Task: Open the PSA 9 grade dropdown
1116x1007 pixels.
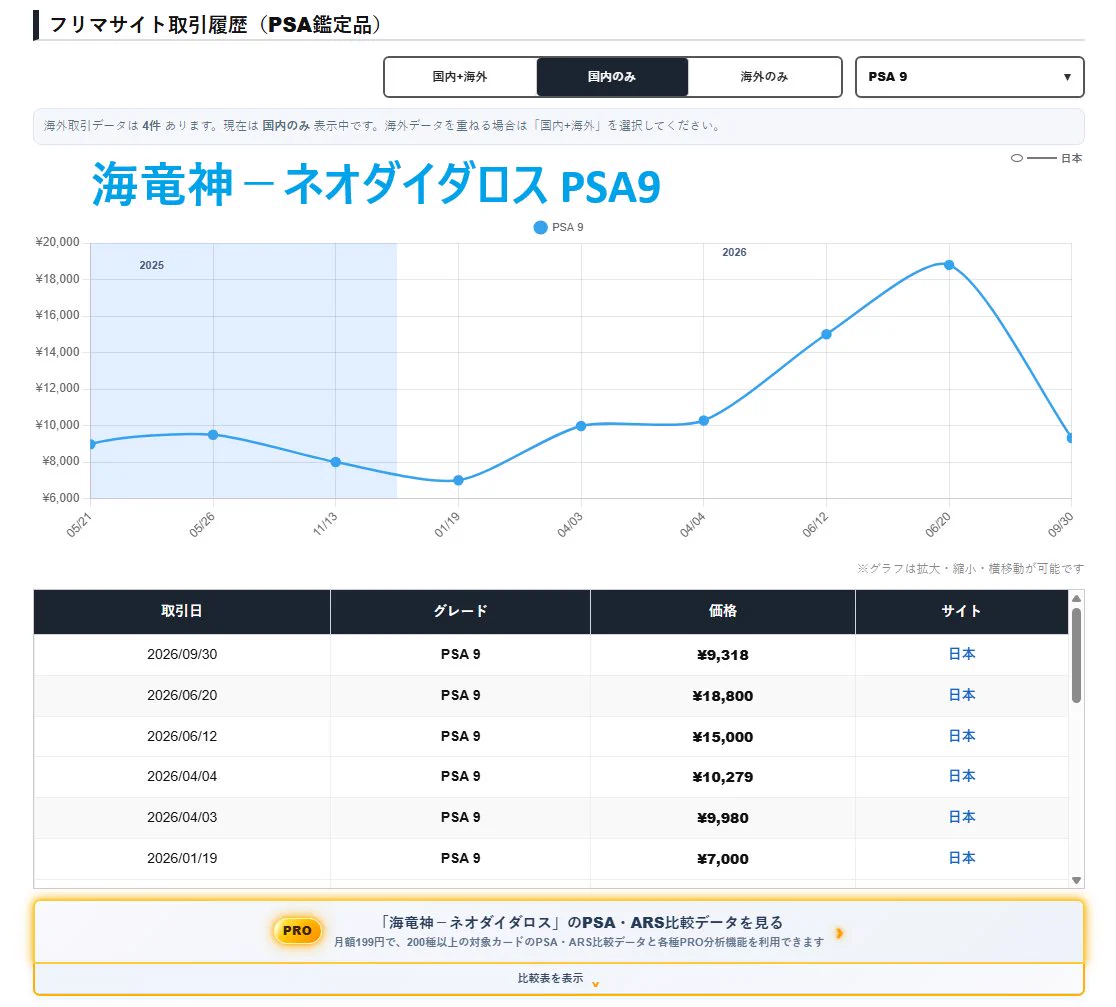Action: [x=969, y=77]
